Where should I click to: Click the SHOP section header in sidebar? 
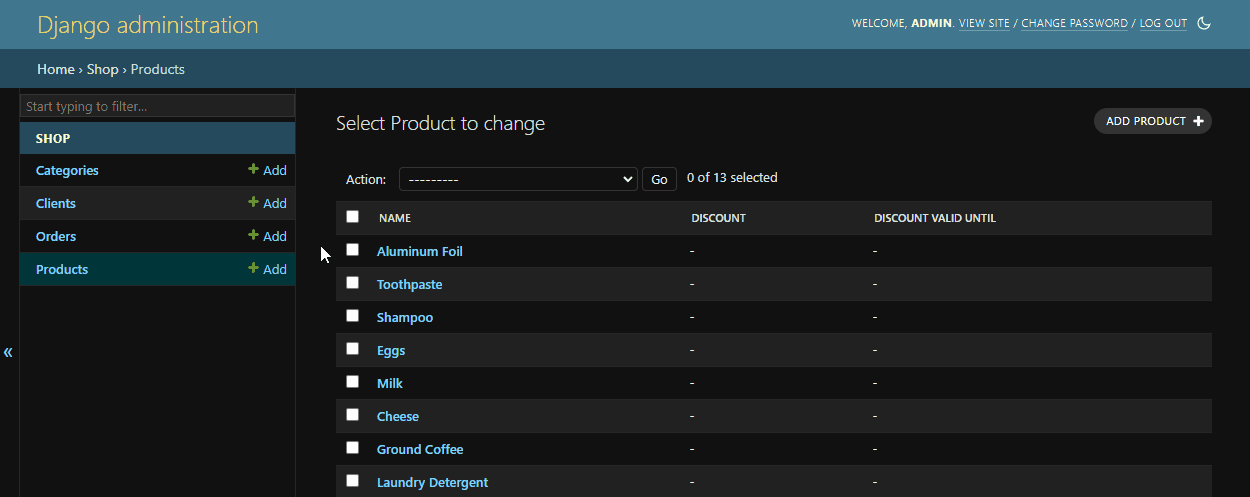[x=157, y=138]
